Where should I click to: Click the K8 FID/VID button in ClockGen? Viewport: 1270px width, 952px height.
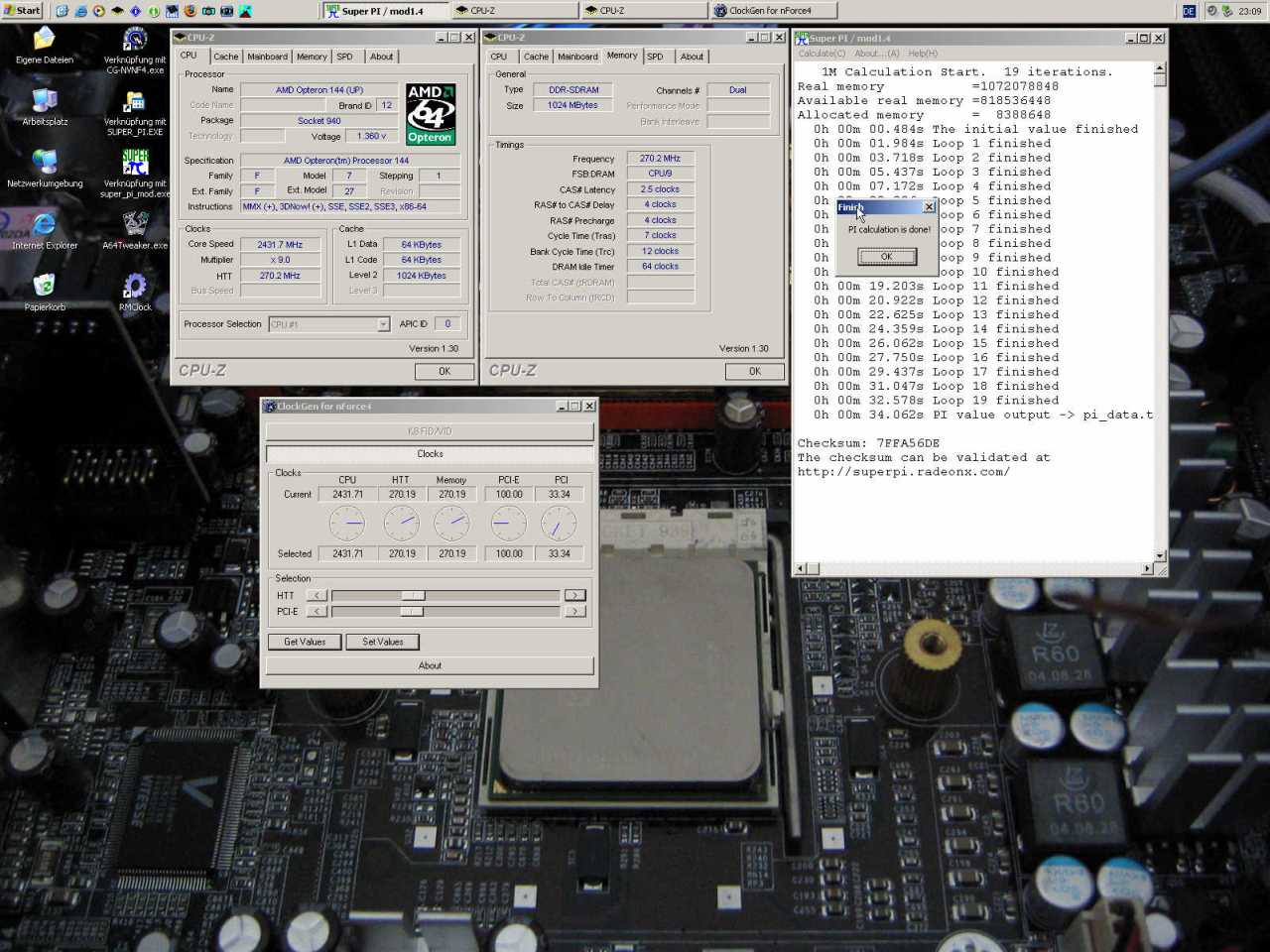430,431
